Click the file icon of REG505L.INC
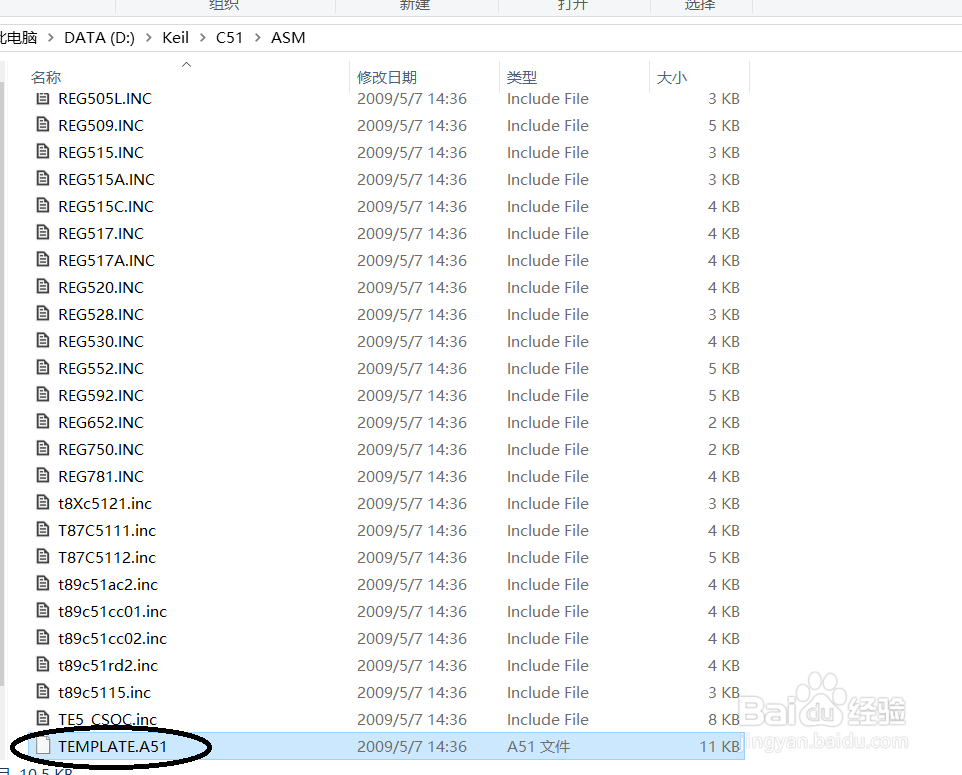 coord(43,98)
